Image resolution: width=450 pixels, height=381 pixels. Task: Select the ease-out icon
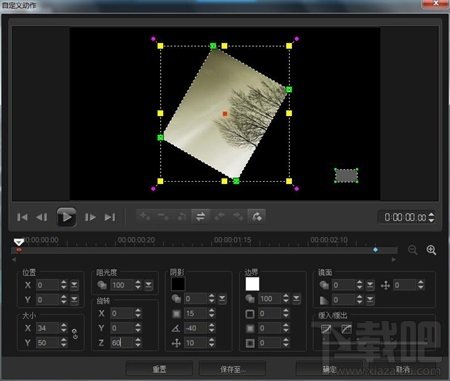coord(346,329)
